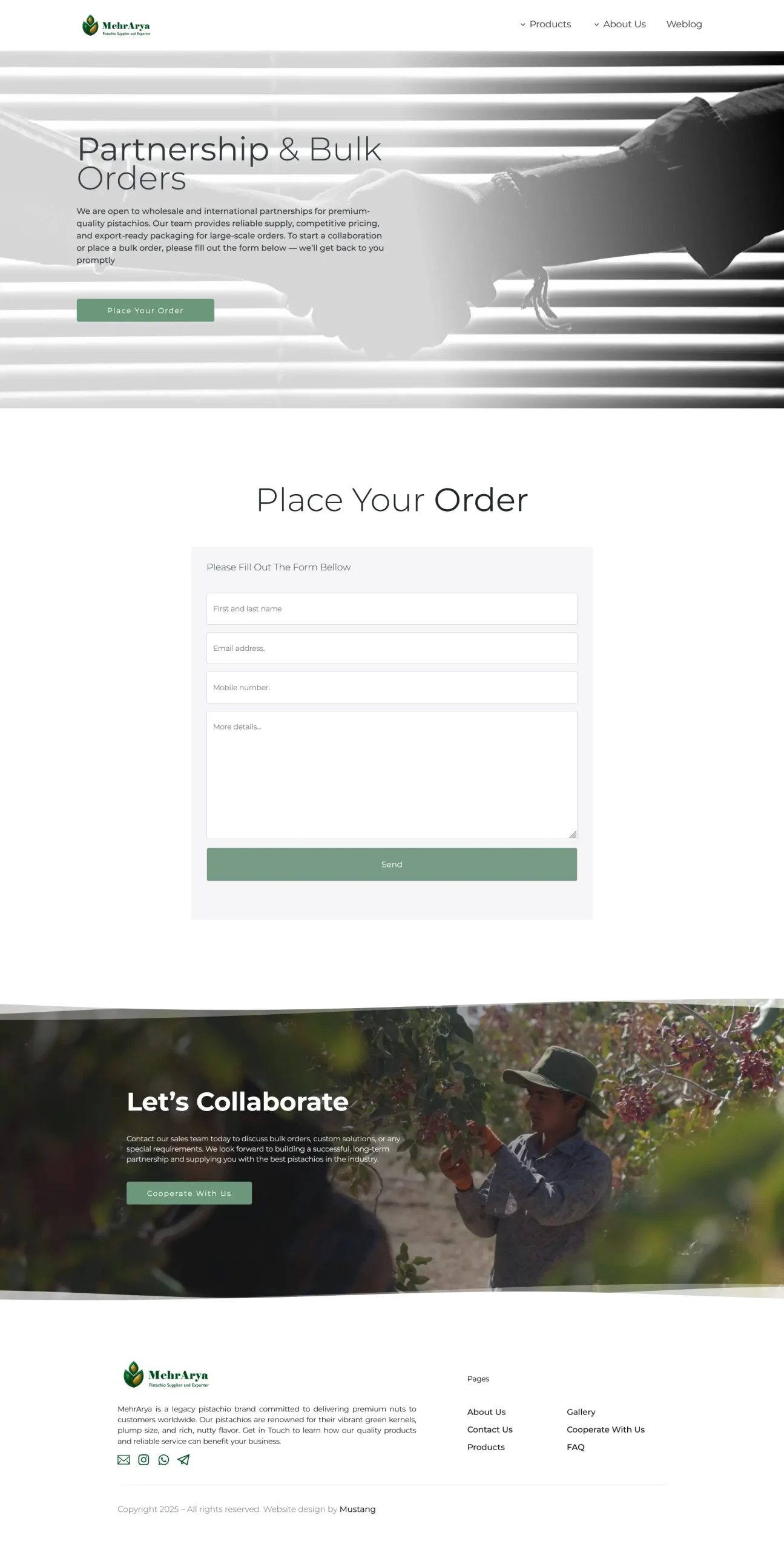This screenshot has height=1550, width=784.
Task: Visit the Mustang designer link
Action: [357, 1509]
